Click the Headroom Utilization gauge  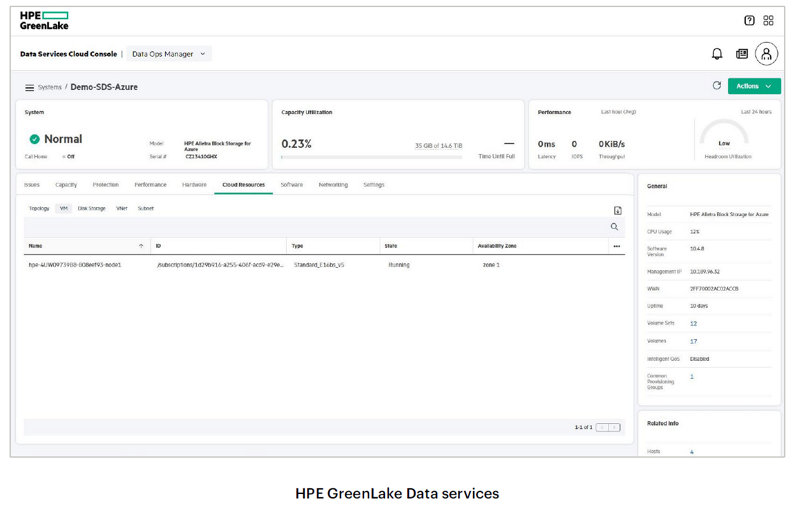coord(724,134)
